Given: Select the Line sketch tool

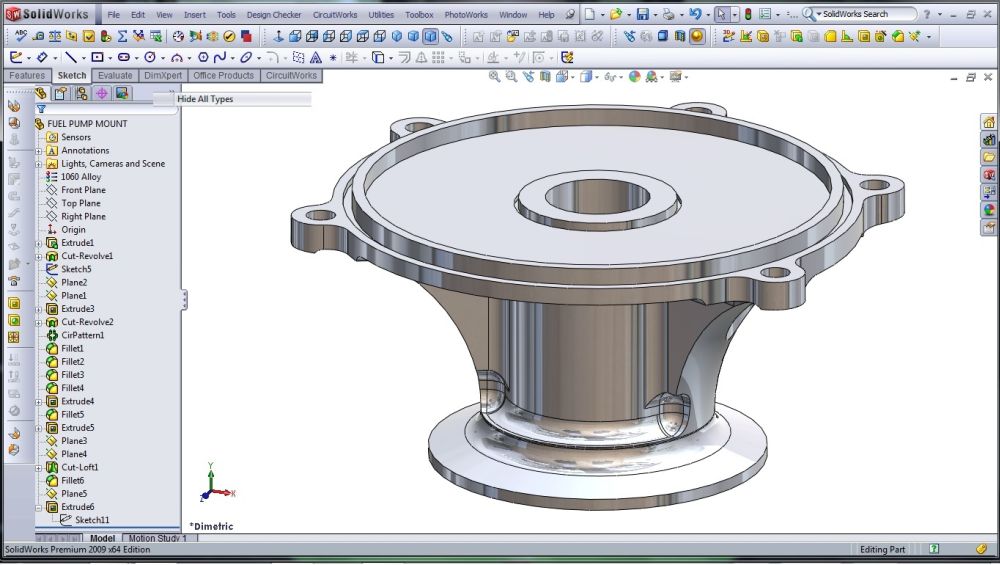Looking at the screenshot, I should (x=71, y=57).
